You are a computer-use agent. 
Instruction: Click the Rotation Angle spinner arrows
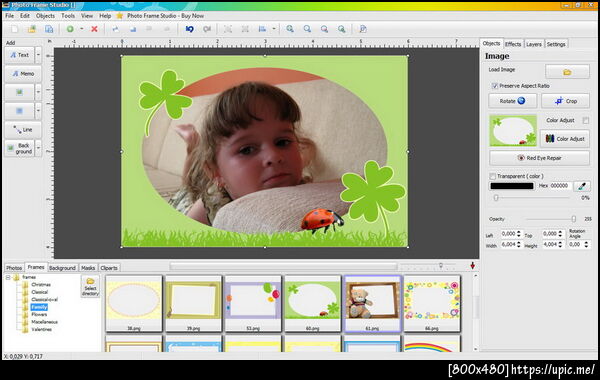586,244
